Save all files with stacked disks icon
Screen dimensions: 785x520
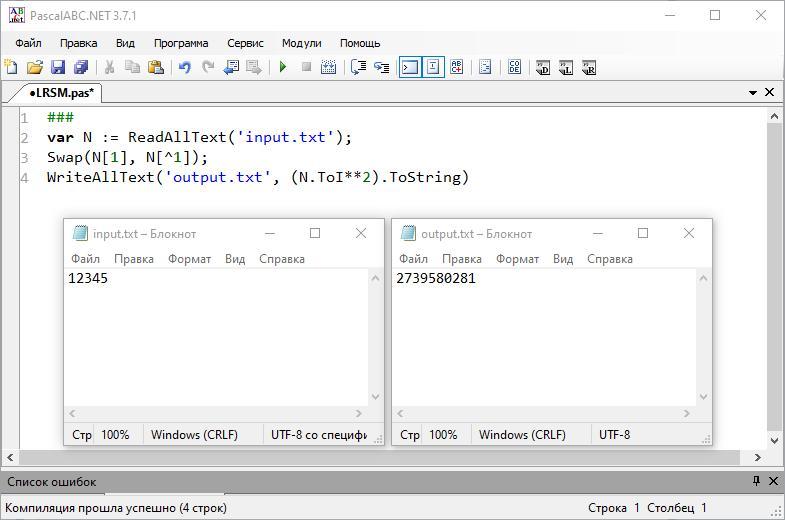81,67
